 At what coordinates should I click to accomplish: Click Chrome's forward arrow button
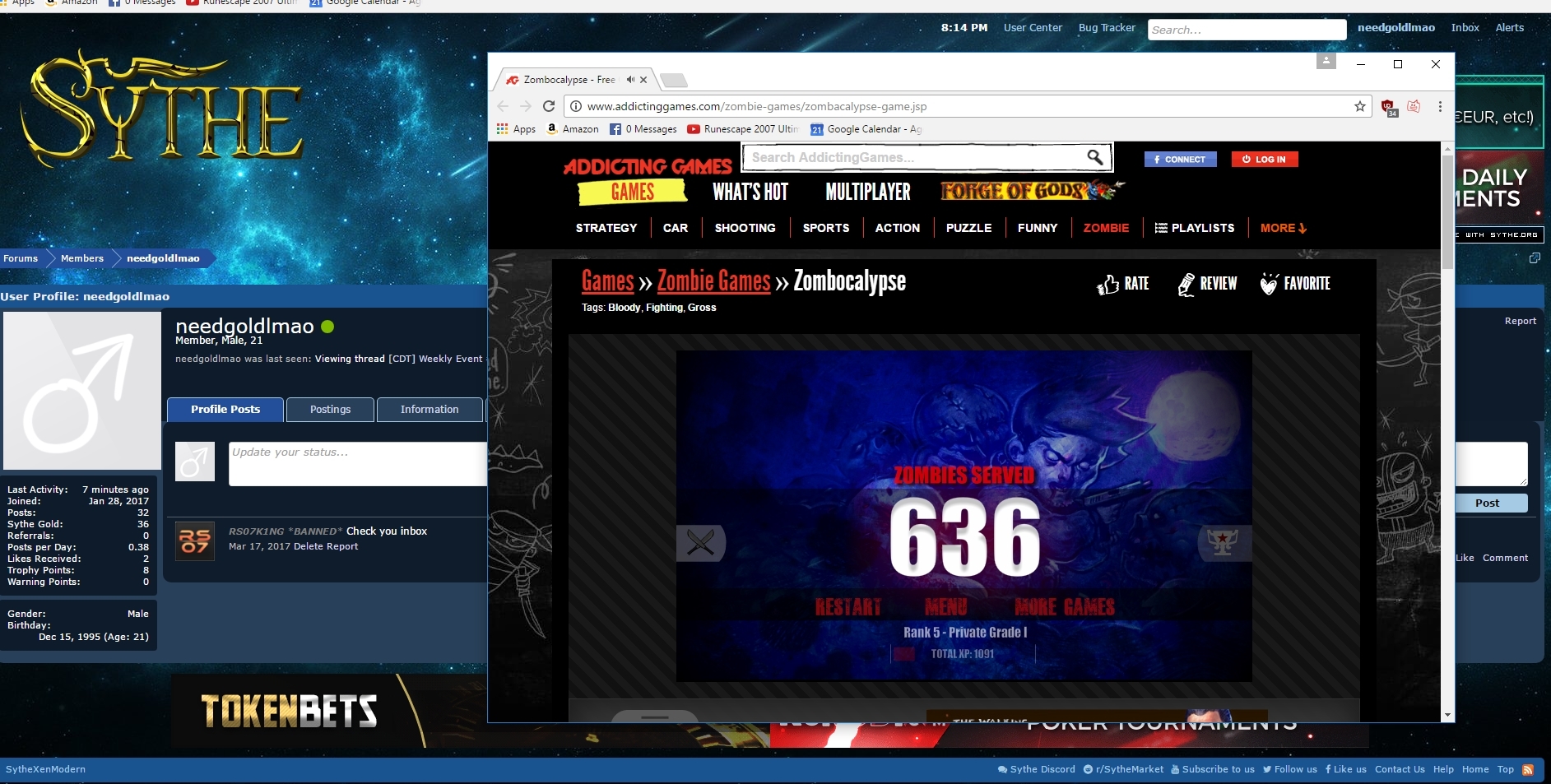526,106
